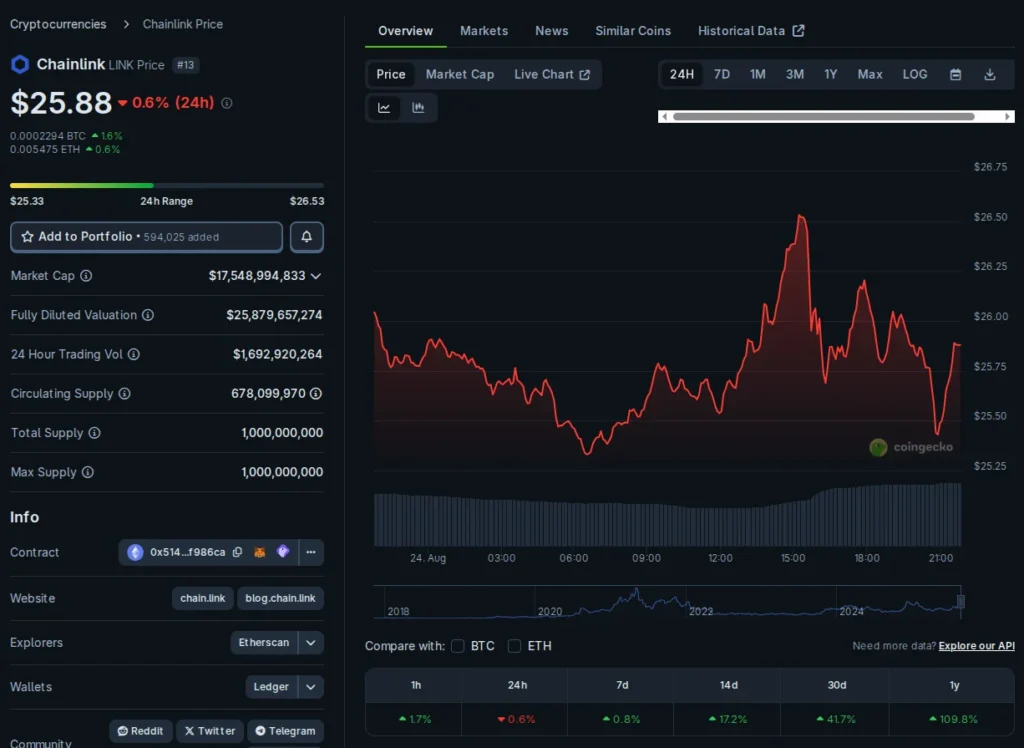Select the Max time range
Viewport: 1024px width, 748px height.
pyautogui.click(x=870, y=74)
